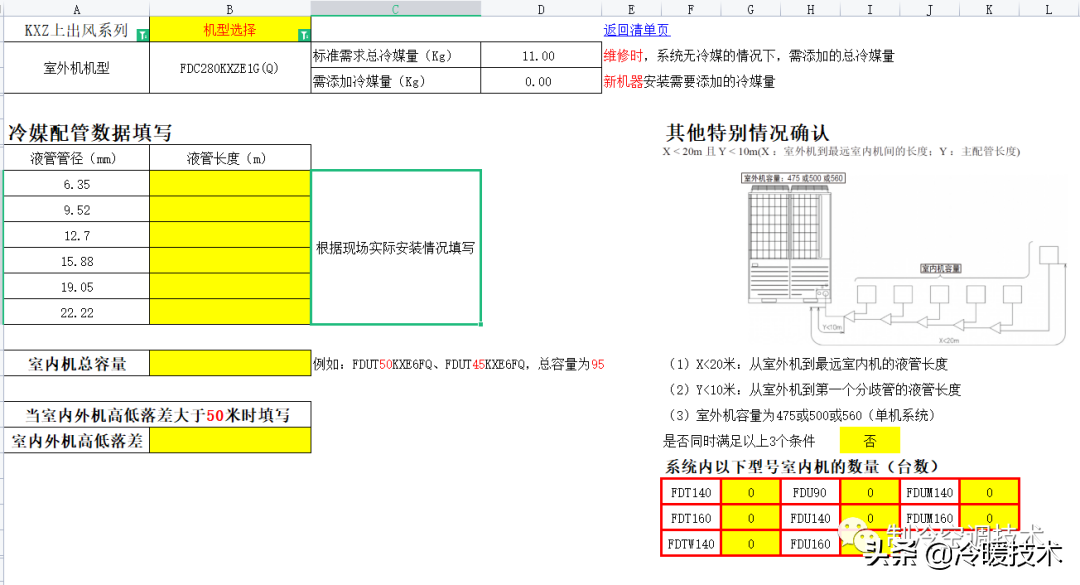Select the FDUM160 quantity cell
Viewport: 1080px width, 585px height.
click(989, 517)
